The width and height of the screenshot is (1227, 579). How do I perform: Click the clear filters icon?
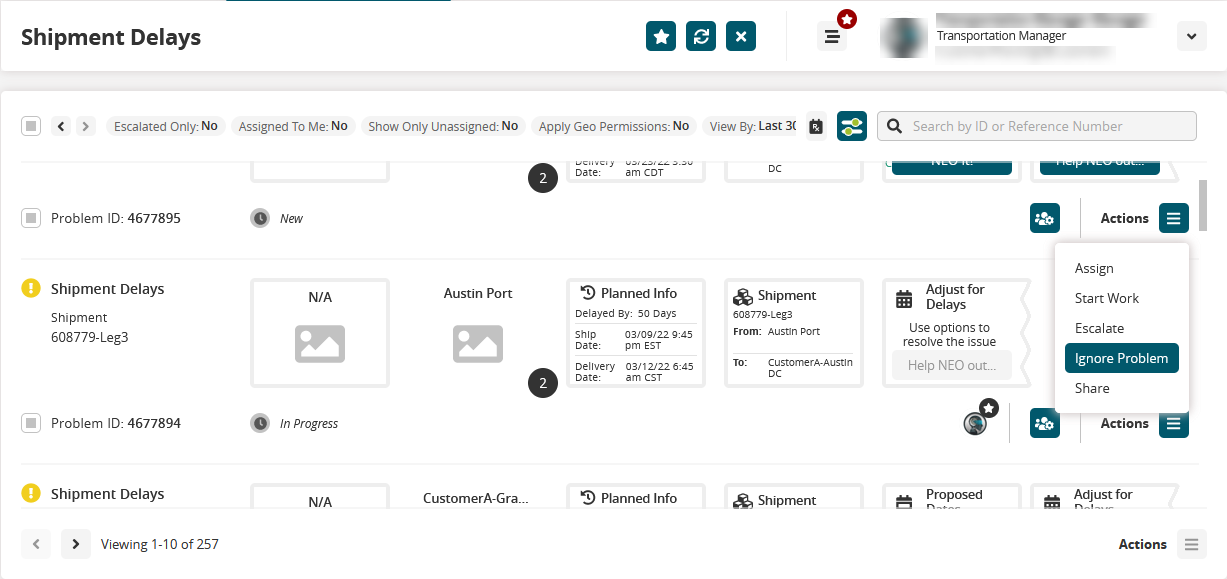coord(816,126)
